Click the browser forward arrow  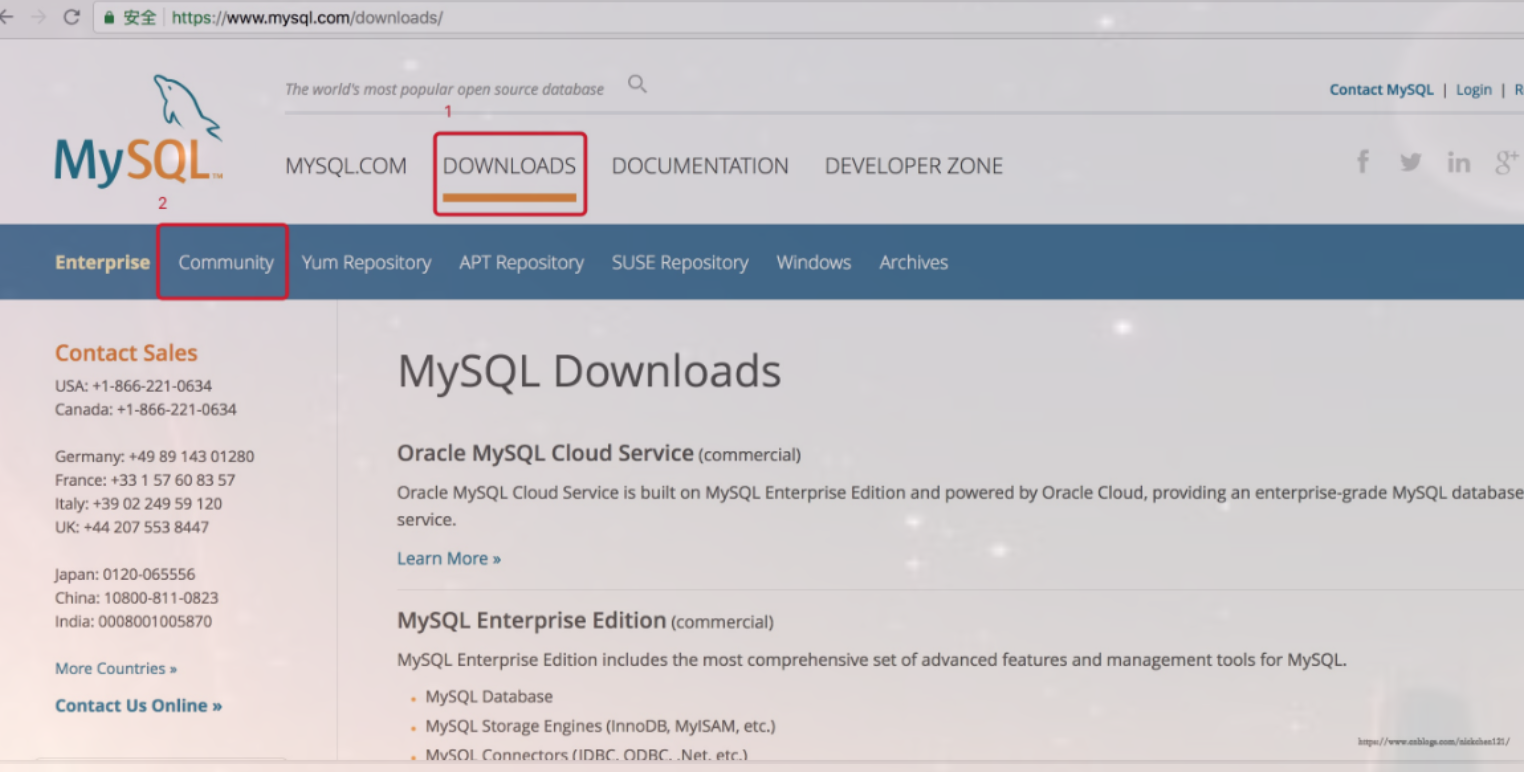(38, 17)
